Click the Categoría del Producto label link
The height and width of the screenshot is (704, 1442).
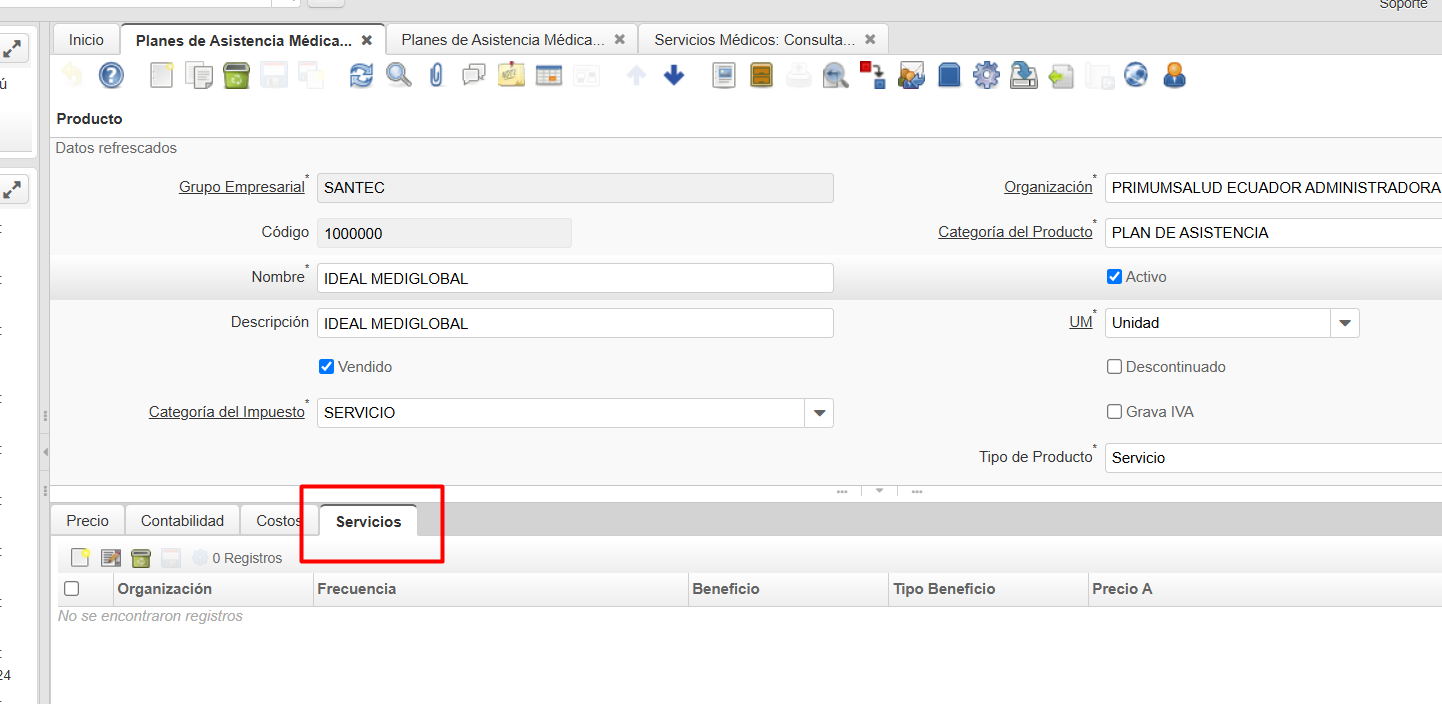point(1015,232)
